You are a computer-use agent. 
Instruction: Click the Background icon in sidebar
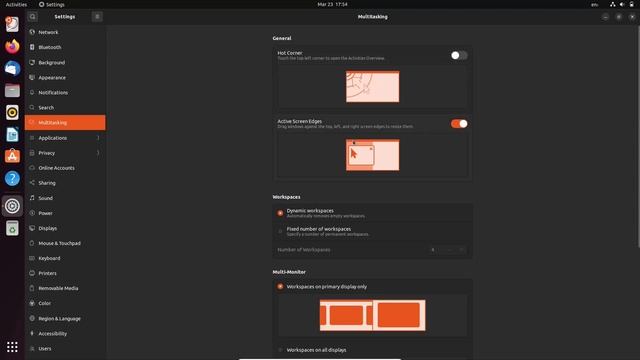click(x=32, y=62)
